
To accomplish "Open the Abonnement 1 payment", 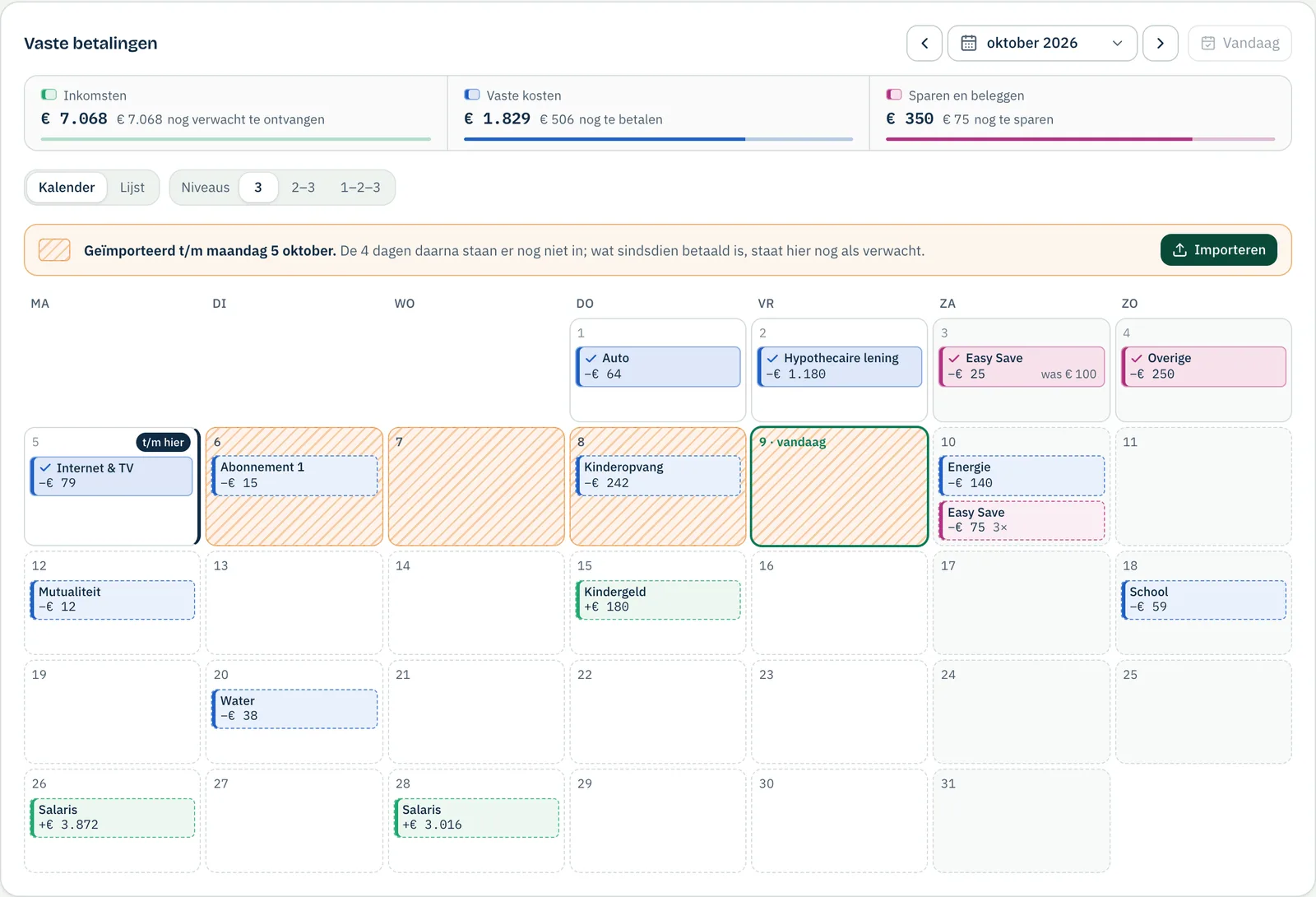I will 295,476.
